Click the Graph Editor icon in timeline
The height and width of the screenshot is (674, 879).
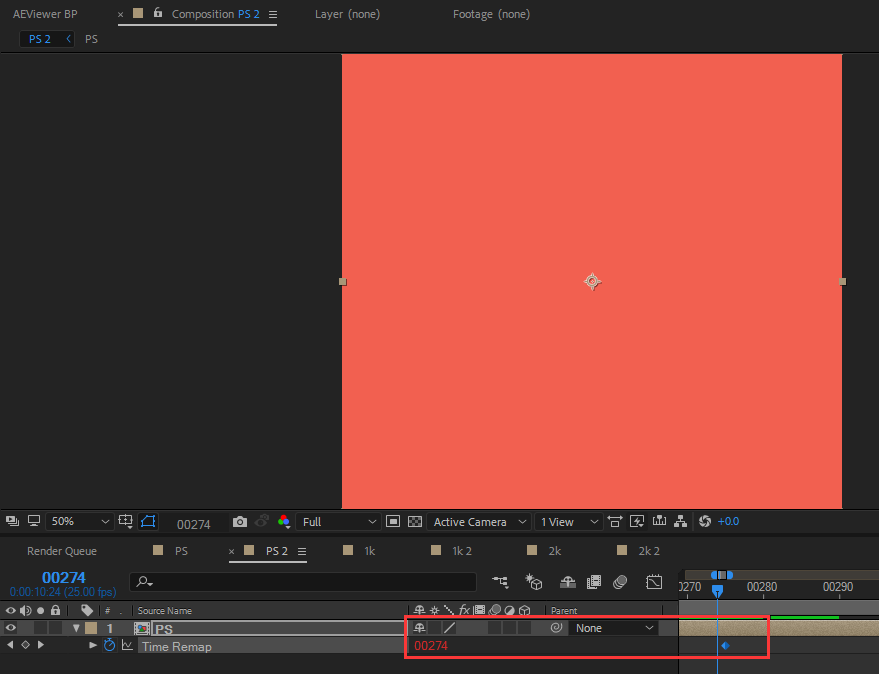tap(654, 582)
